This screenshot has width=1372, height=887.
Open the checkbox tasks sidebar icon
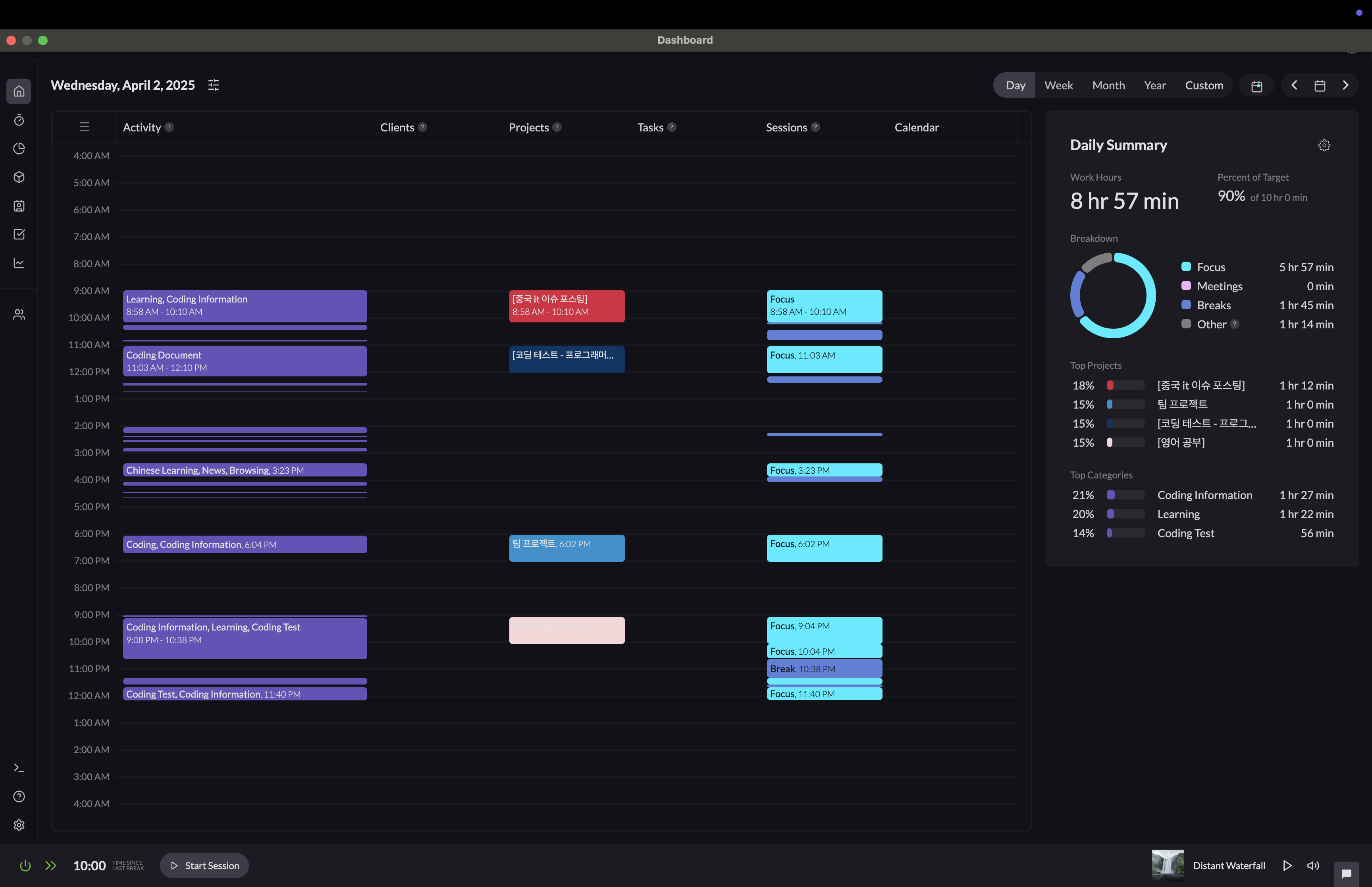[19, 234]
